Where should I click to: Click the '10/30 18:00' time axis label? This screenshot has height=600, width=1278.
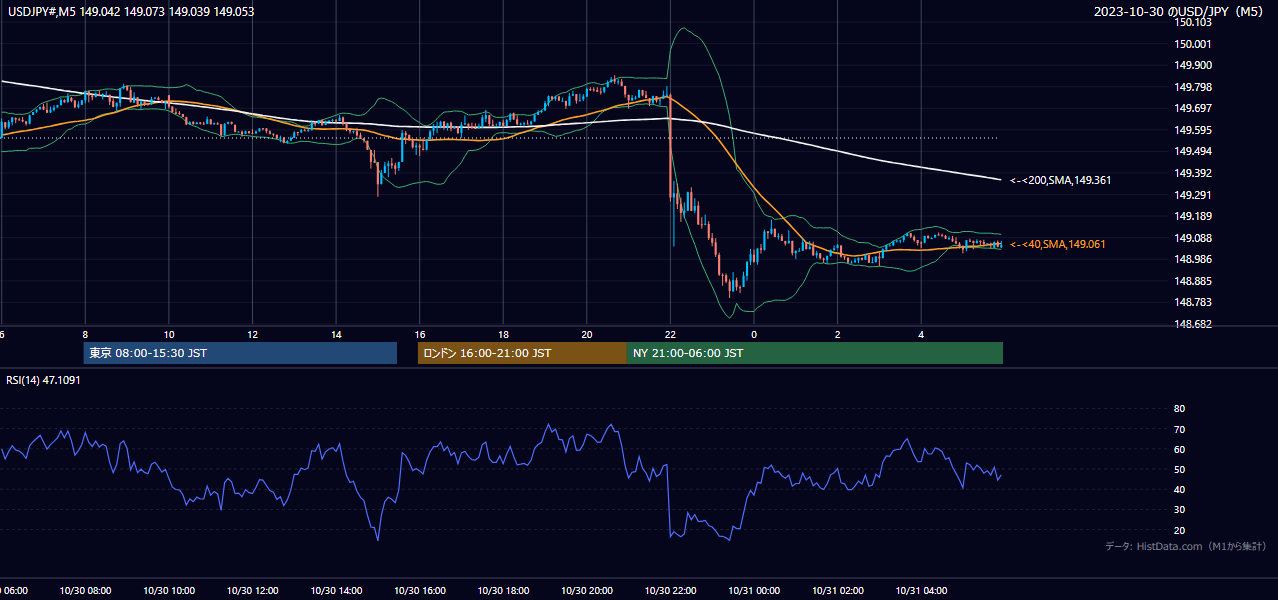[503, 591]
